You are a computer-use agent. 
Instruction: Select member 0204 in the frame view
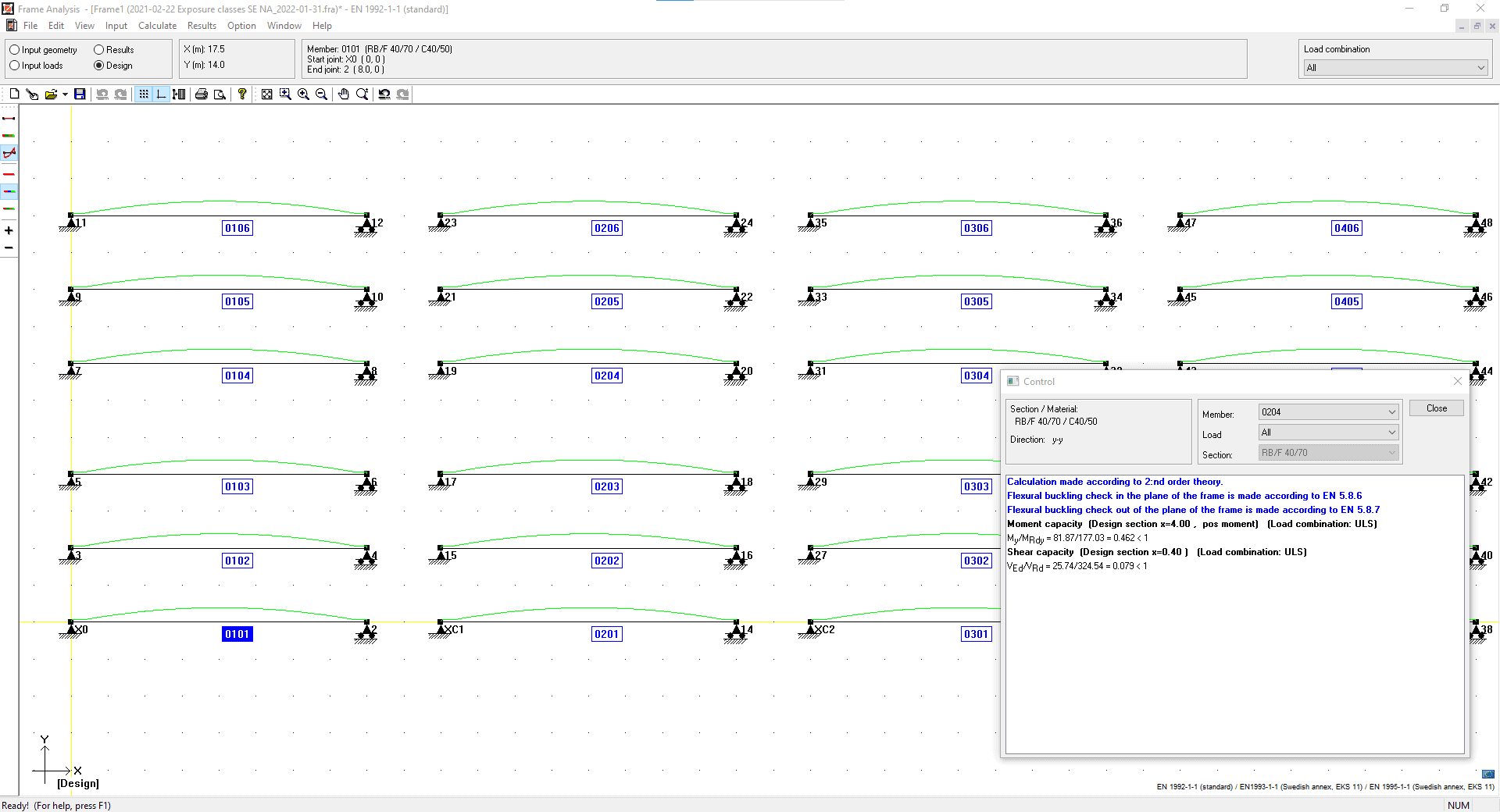607,376
